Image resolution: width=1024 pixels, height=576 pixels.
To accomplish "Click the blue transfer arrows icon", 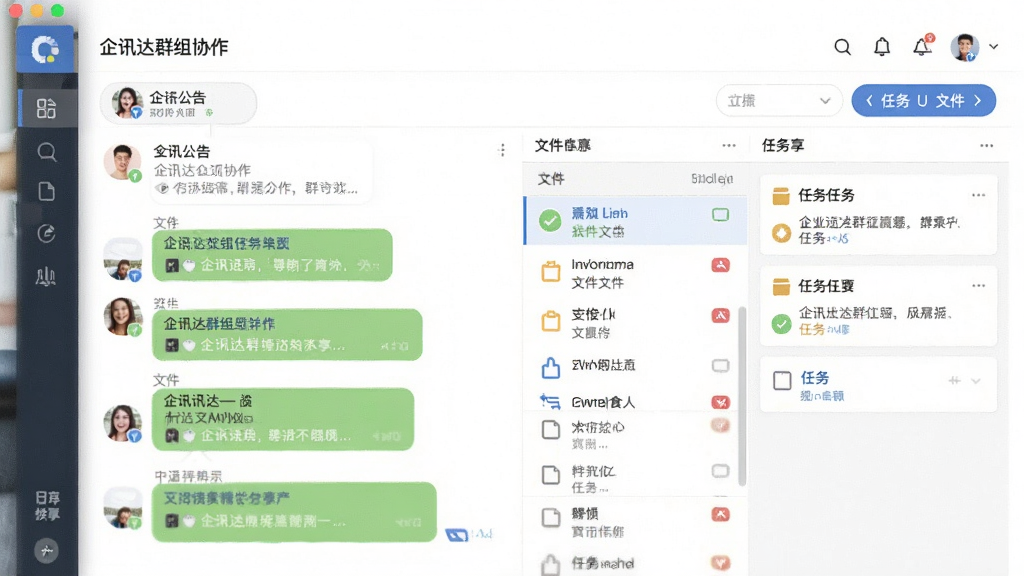I will pos(550,402).
